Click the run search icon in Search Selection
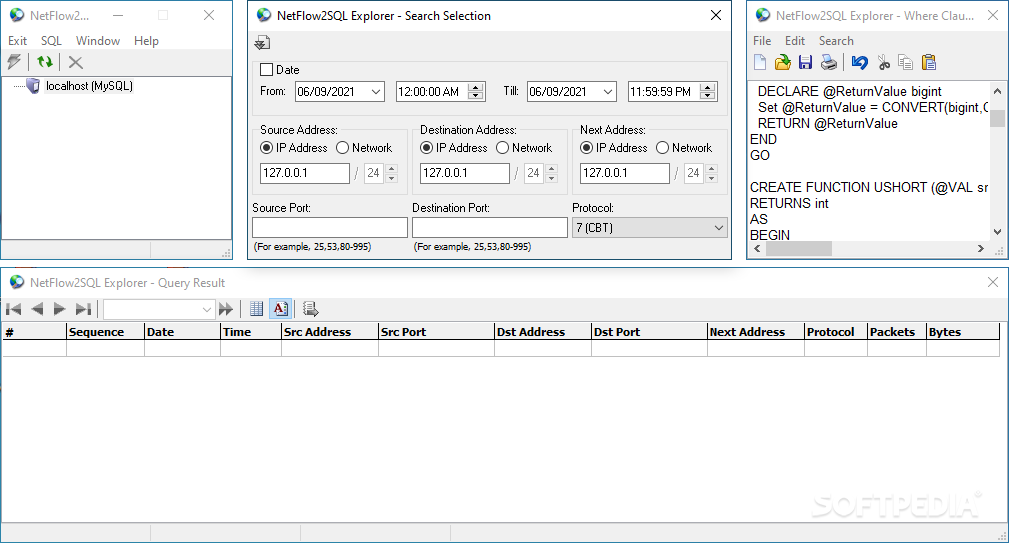Viewport: 1009px width, 543px height. click(262, 43)
